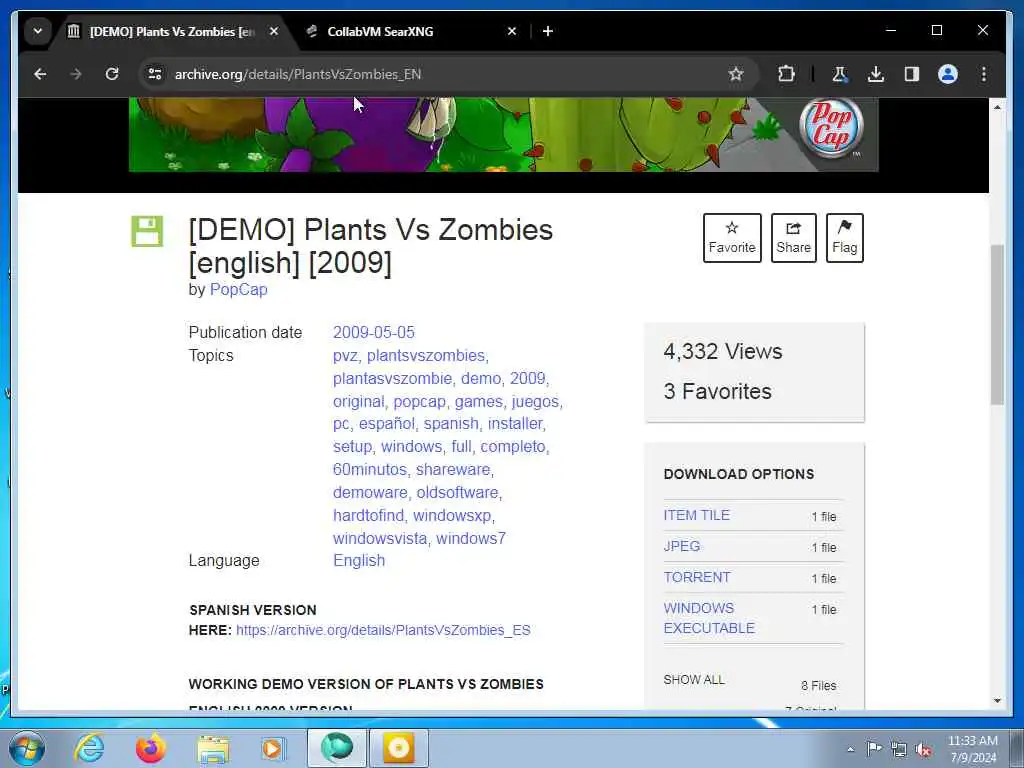Close the CollabVM SearXNG tab

click(x=512, y=31)
